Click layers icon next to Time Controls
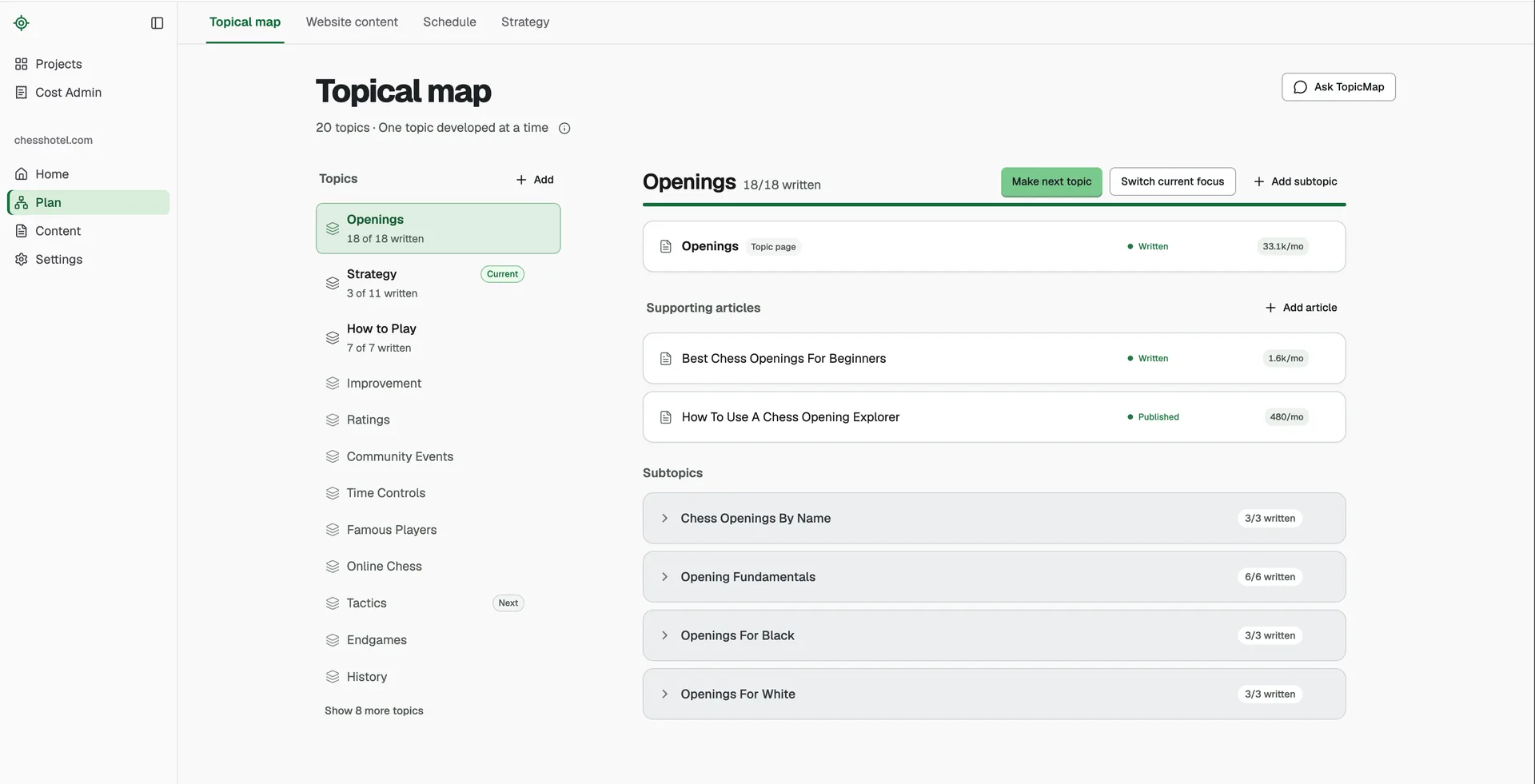 [333, 494]
